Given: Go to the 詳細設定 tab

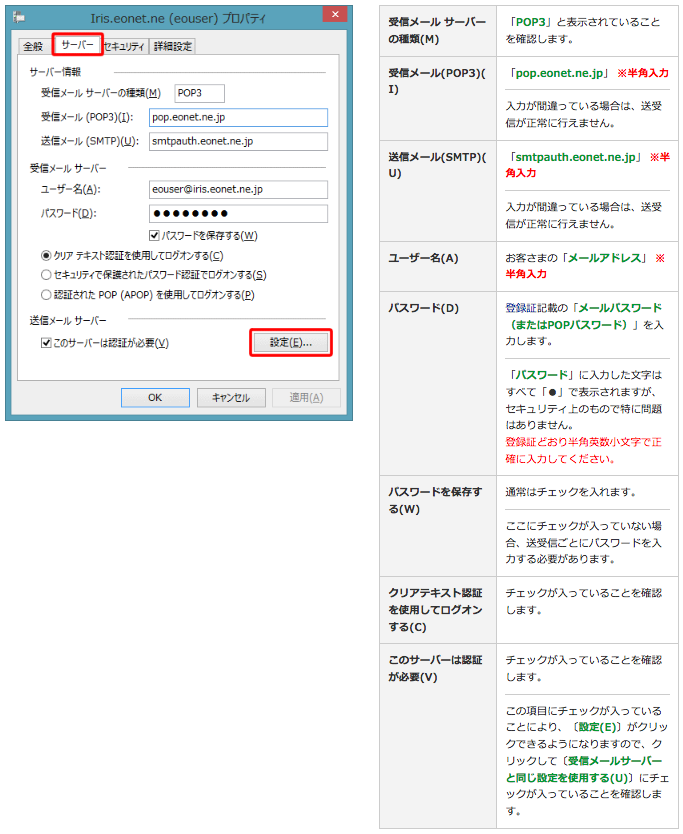Looking at the screenshot, I should click(x=173, y=47).
